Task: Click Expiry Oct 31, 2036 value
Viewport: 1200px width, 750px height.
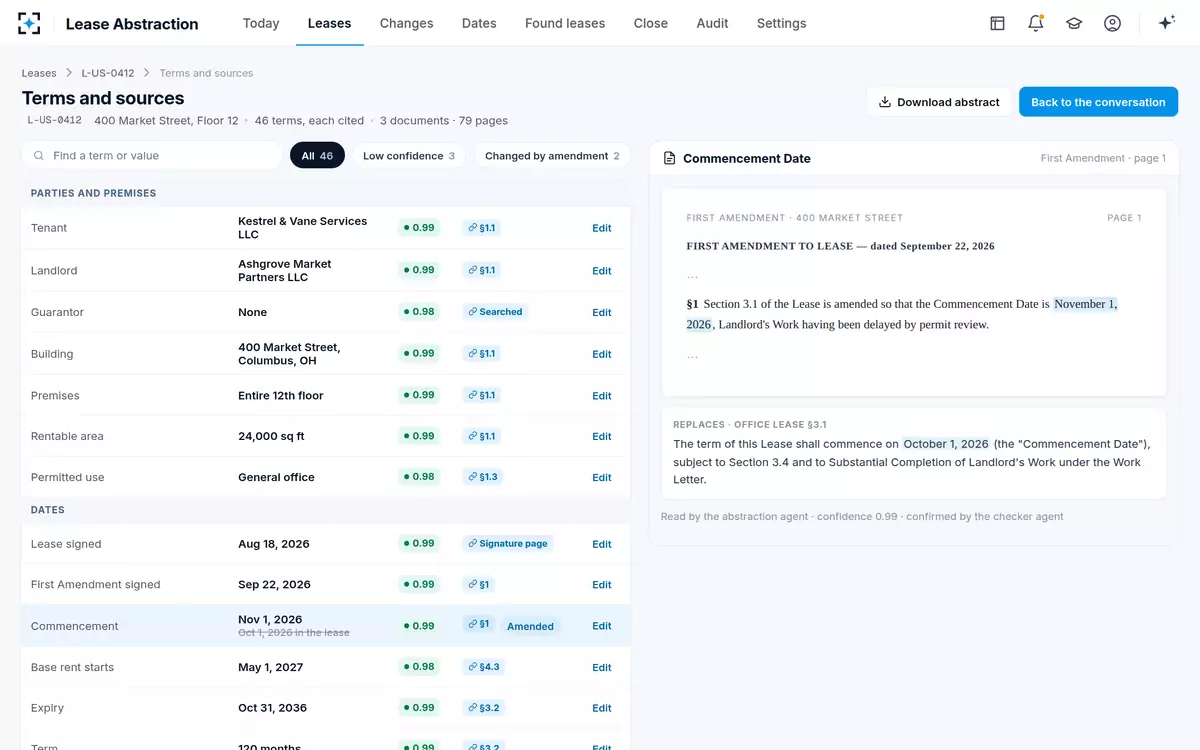Action: (x=272, y=708)
